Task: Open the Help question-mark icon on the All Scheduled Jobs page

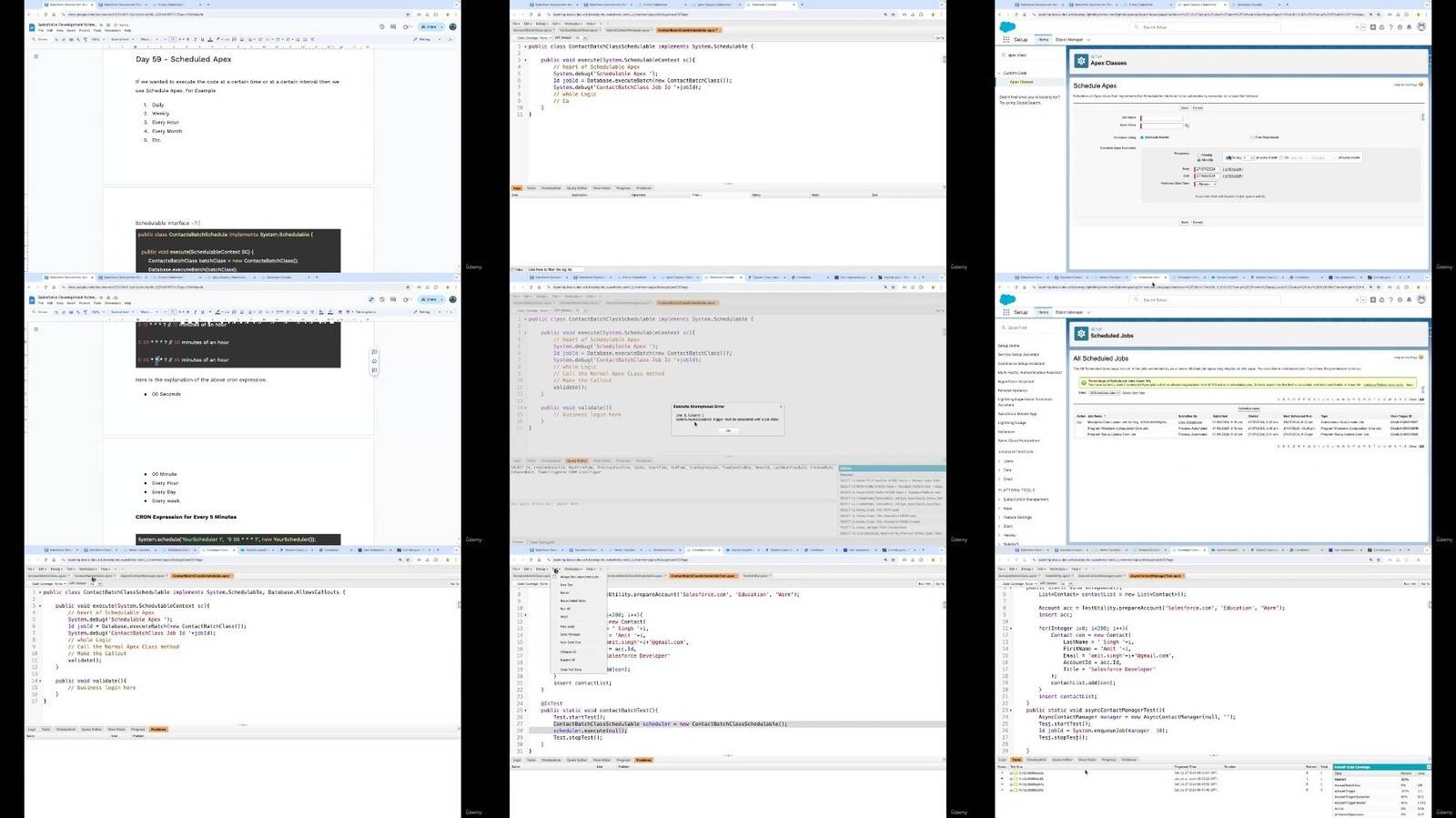Action: click(1390, 299)
